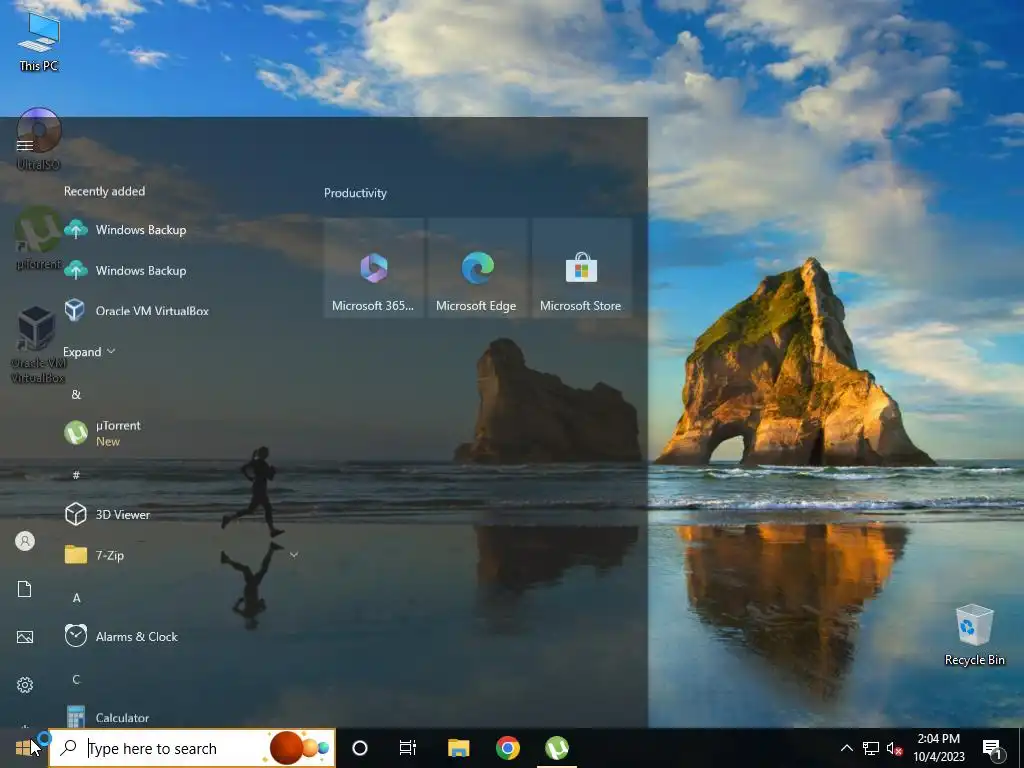Open File Explorer from the taskbar
The width and height of the screenshot is (1024, 768).
(458, 748)
